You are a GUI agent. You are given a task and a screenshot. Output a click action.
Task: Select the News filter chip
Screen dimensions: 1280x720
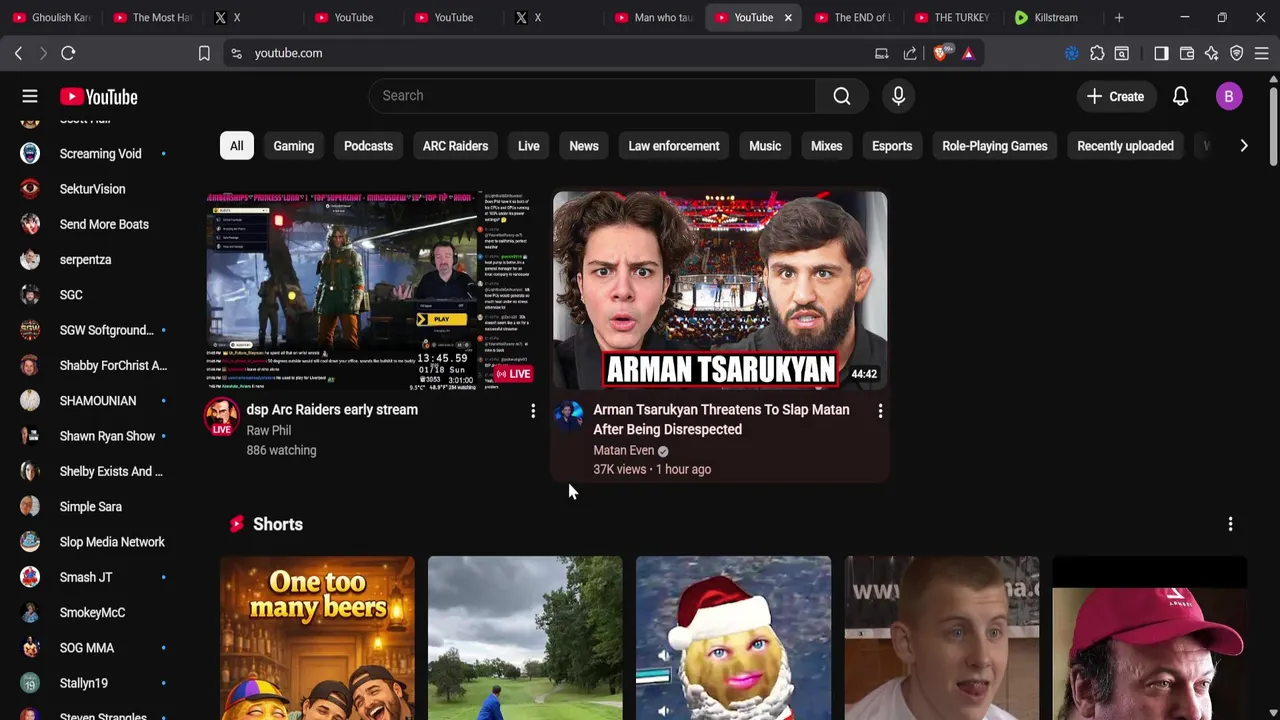click(584, 146)
